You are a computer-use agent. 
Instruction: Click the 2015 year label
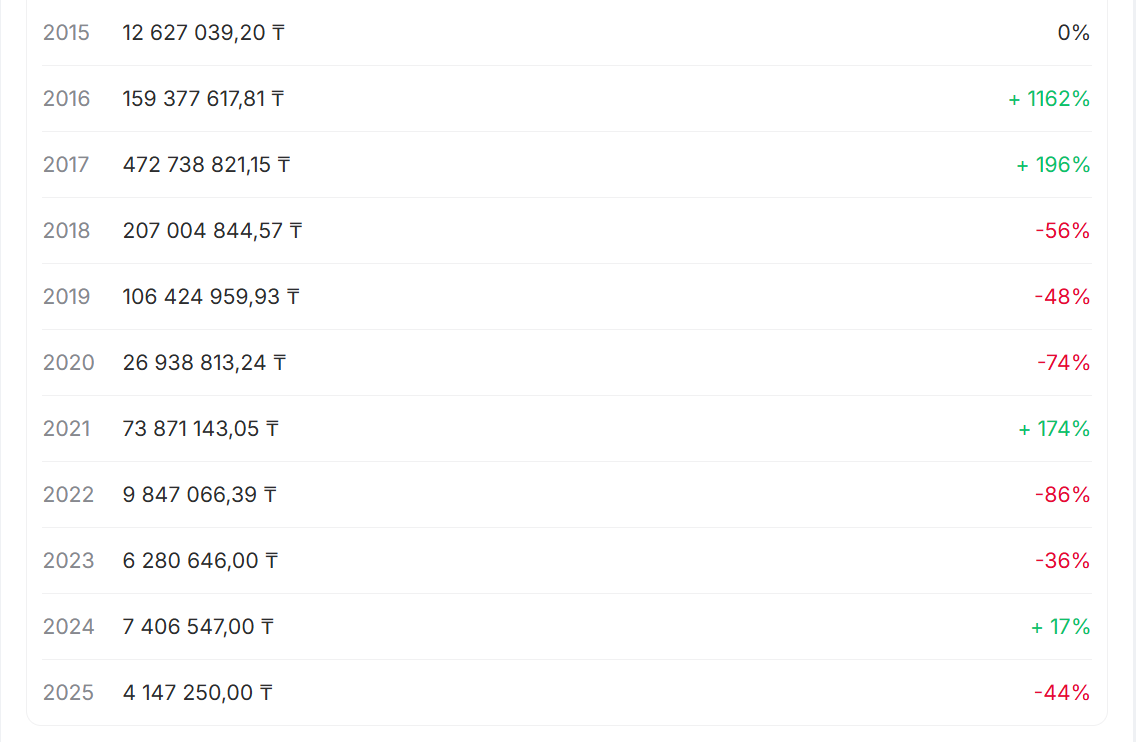66,33
